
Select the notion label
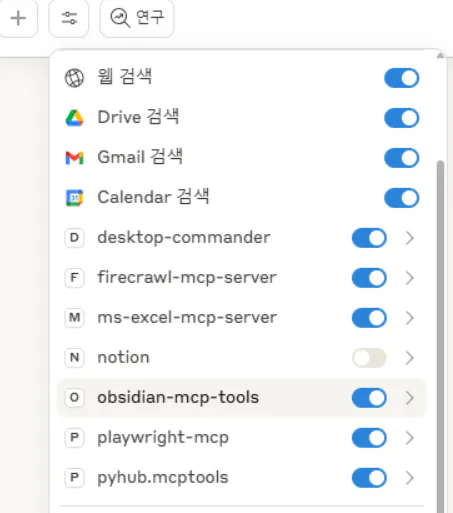(x=123, y=357)
